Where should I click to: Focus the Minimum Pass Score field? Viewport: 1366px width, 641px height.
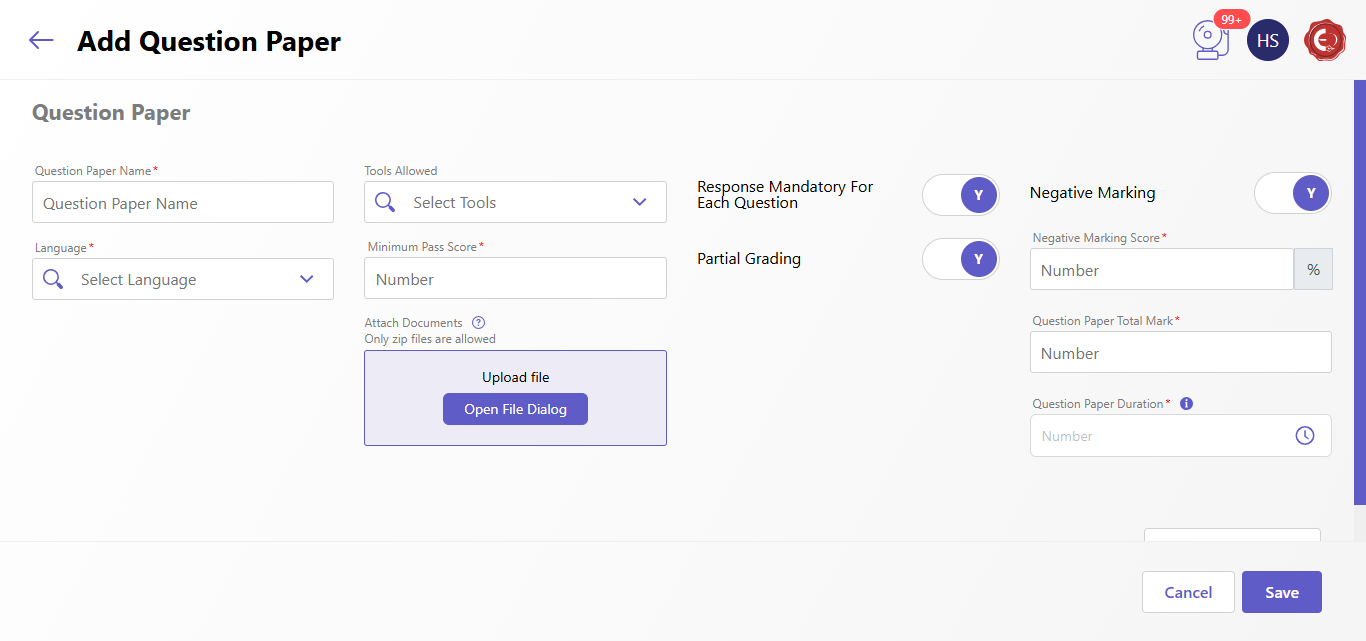pyautogui.click(x=515, y=279)
